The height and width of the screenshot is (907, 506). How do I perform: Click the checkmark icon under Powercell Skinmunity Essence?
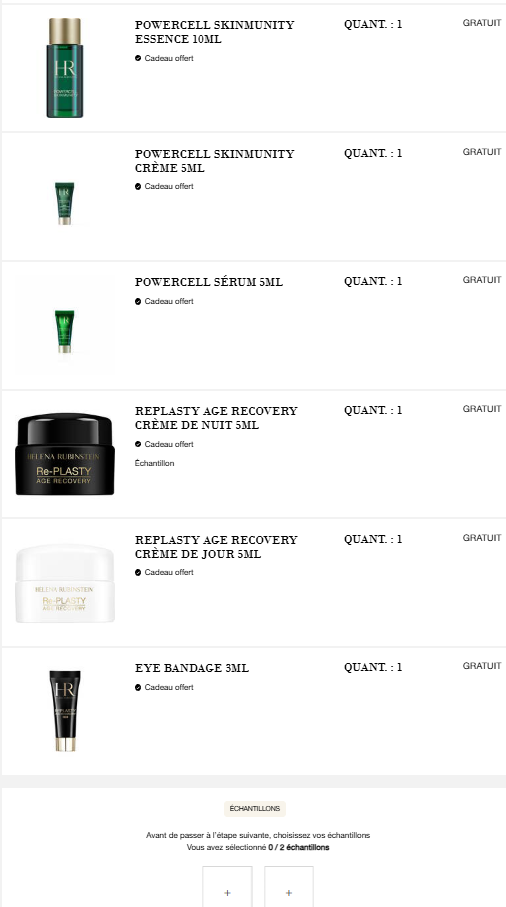138,58
